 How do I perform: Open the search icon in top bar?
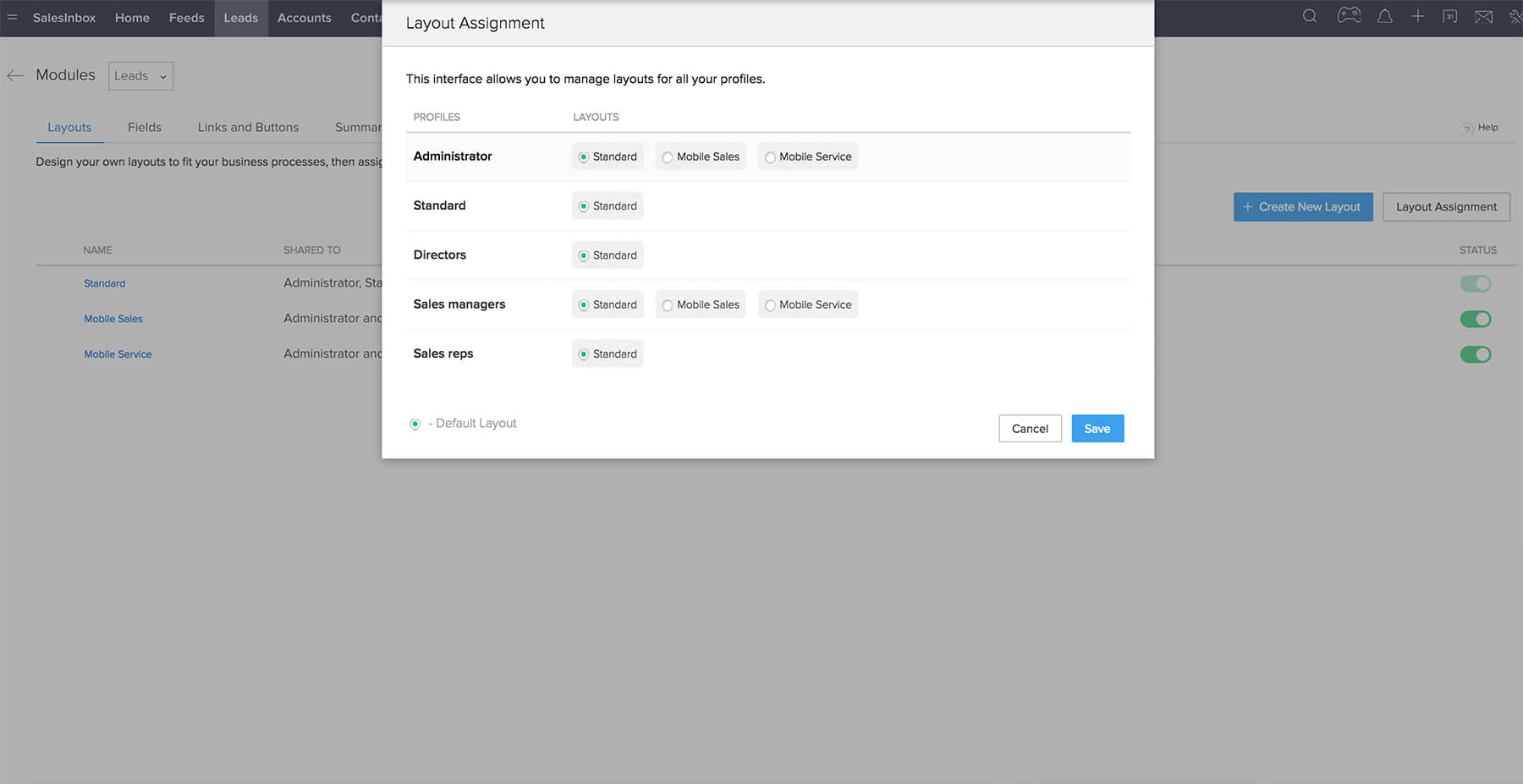tap(1309, 16)
